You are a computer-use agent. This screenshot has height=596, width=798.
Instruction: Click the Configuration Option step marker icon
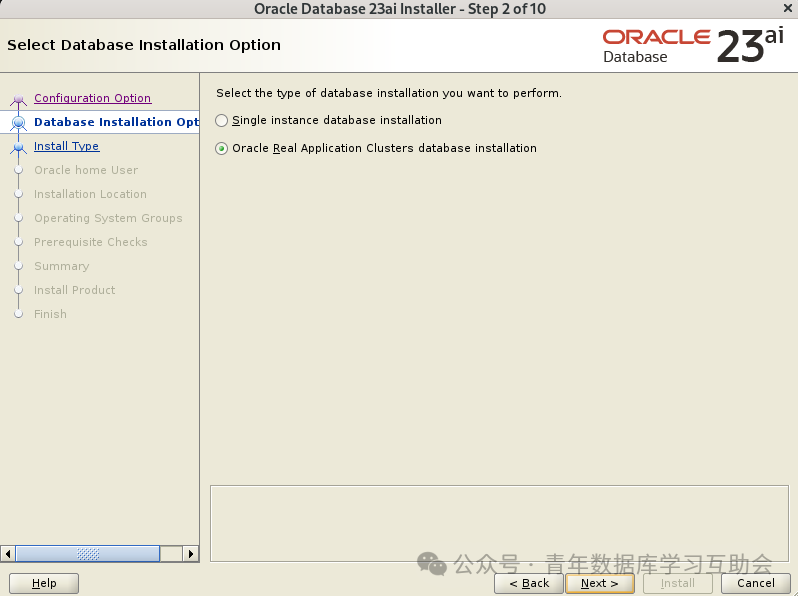19,99
